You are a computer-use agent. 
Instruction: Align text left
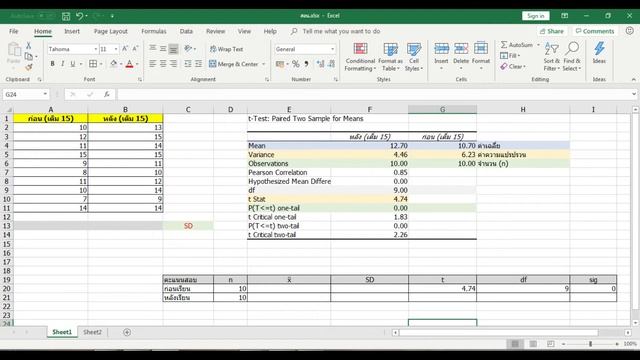152,64
